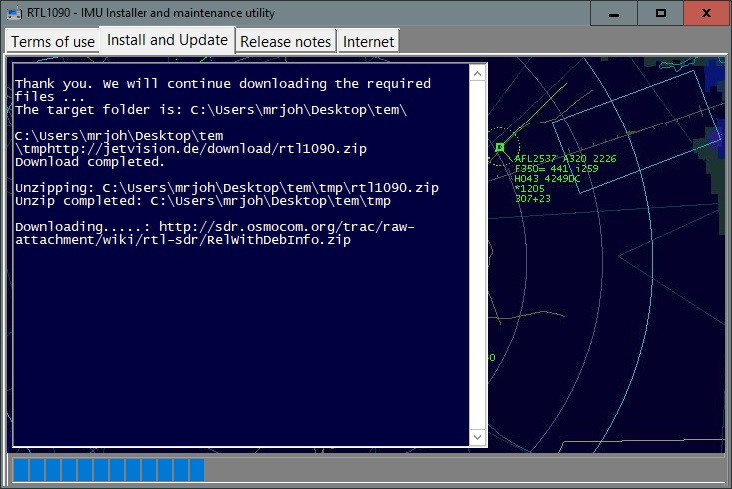
Task: Click the '307+23' radar label line
Action: (x=533, y=198)
